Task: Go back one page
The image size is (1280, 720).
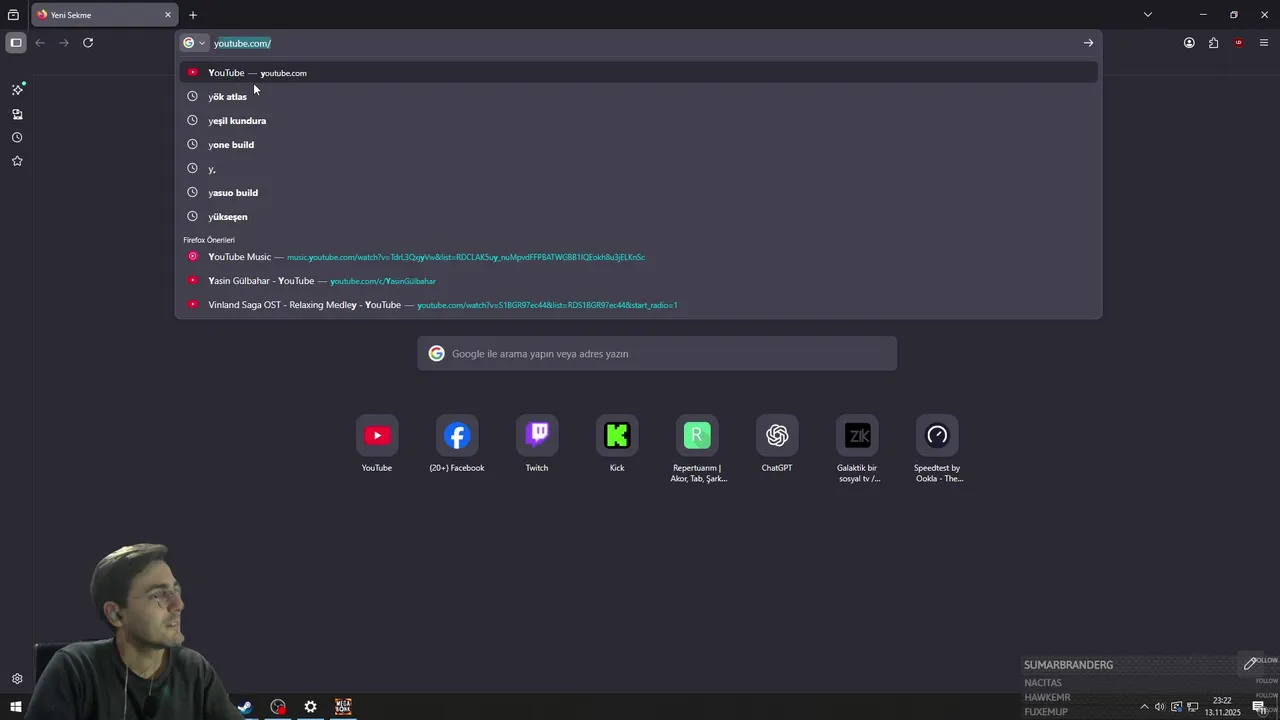Action: (x=40, y=43)
